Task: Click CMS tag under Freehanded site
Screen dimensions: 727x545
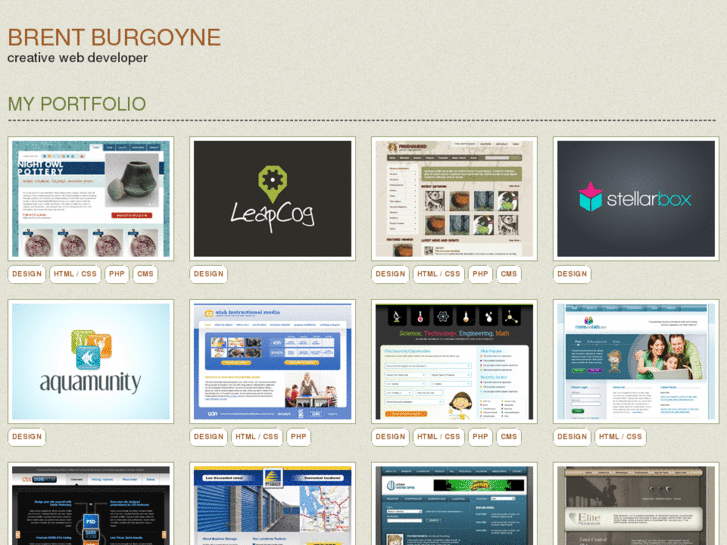Action: (509, 274)
